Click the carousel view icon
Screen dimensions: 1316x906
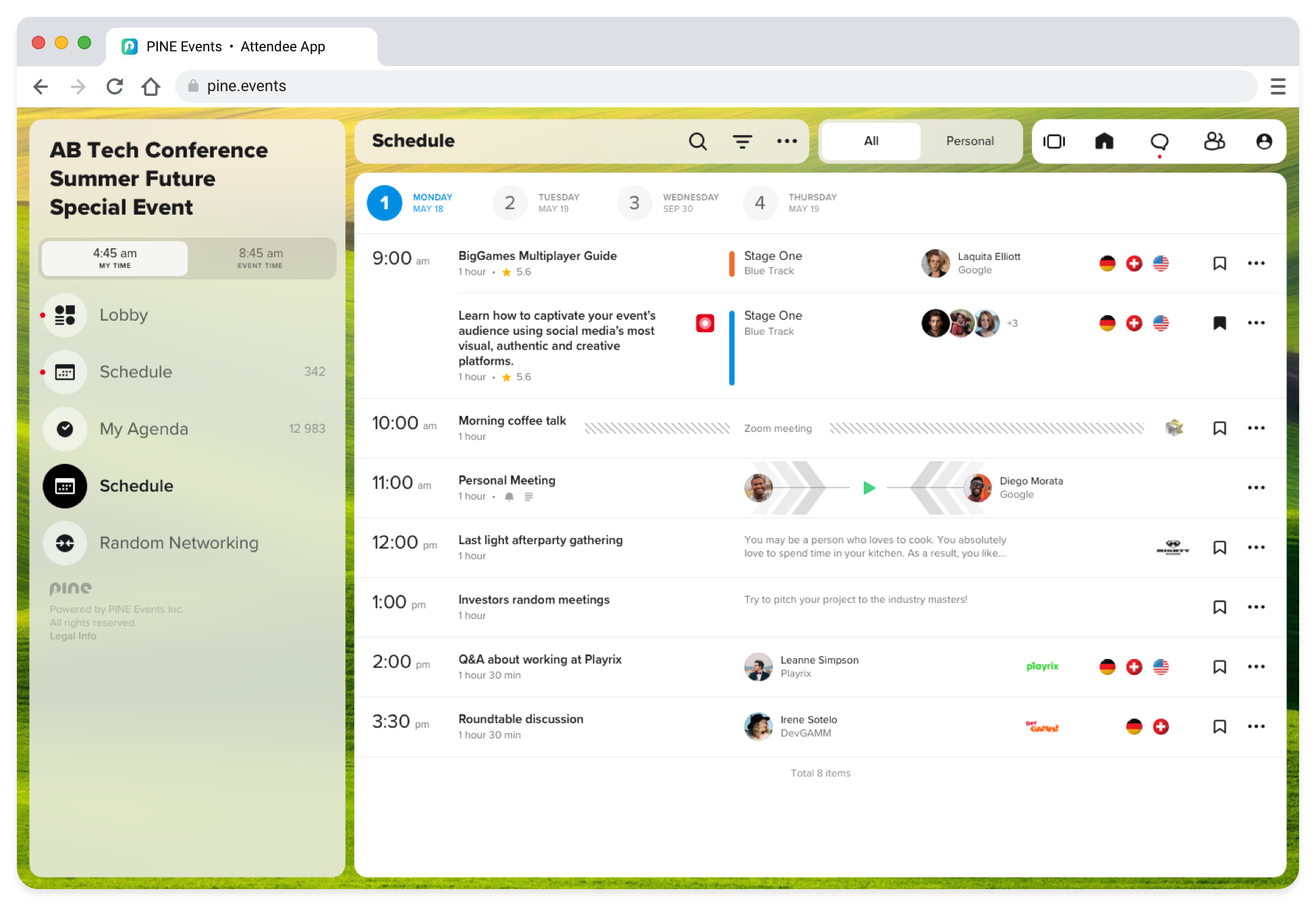pyautogui.click(x=1053, y=141)
